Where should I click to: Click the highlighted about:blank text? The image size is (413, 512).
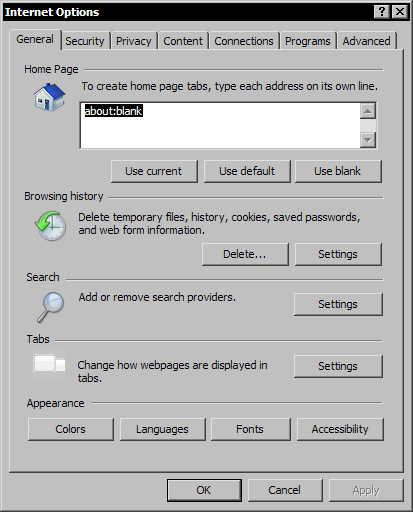[x=114, y=111]
